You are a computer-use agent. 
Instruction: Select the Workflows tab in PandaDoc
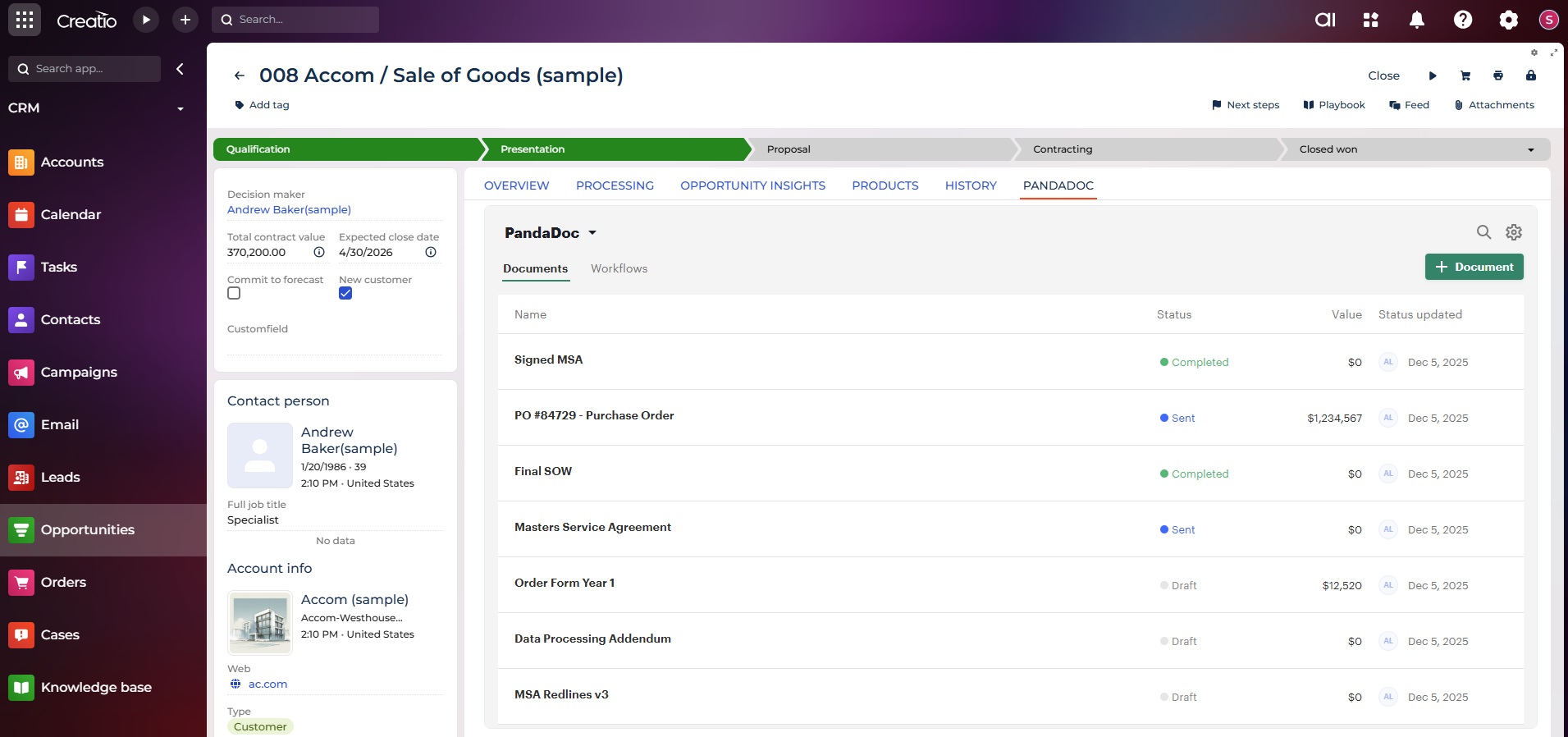point(619,268)
